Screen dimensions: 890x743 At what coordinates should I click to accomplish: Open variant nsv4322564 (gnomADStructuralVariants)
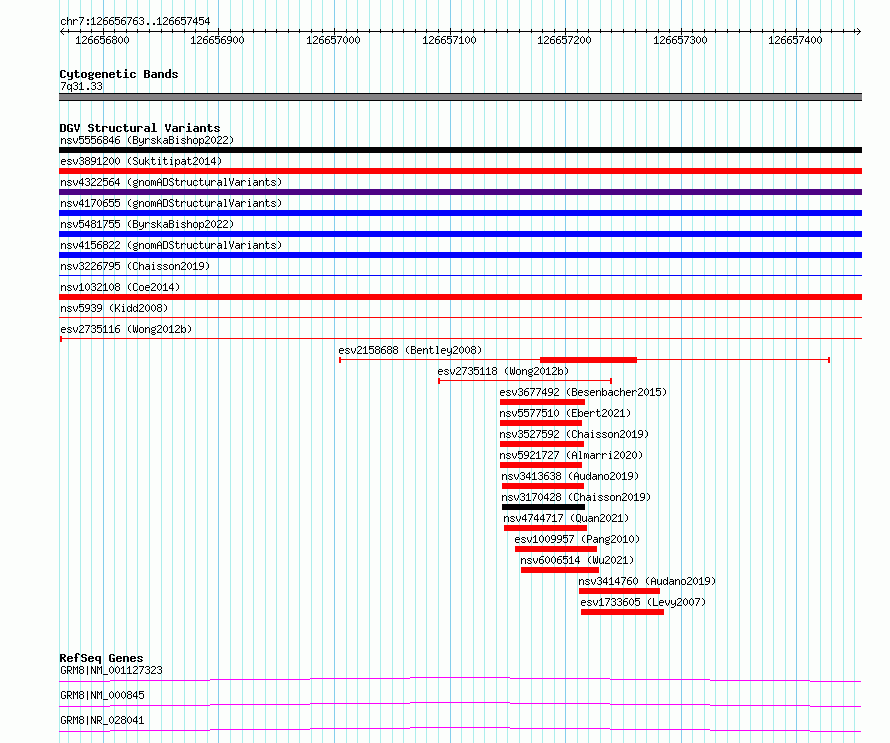click(171, 182)
